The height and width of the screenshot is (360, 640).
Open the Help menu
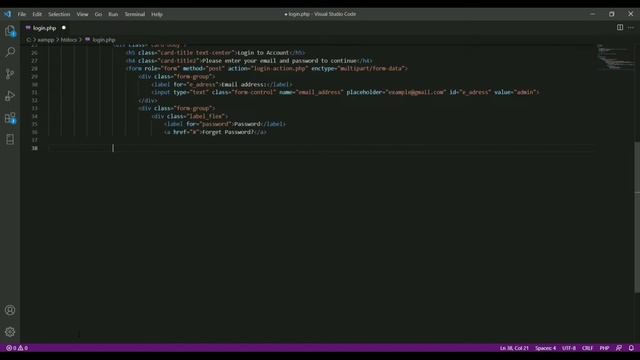tap(157, 14)
